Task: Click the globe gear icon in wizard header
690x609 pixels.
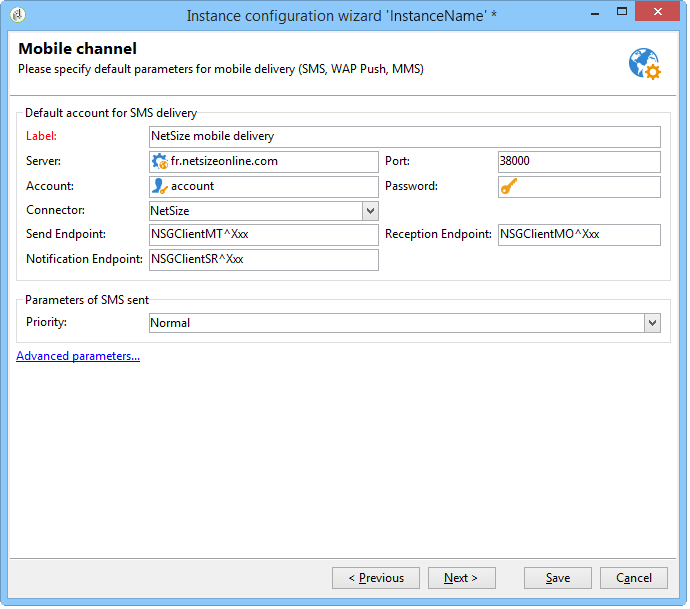Action: [645, 64]
